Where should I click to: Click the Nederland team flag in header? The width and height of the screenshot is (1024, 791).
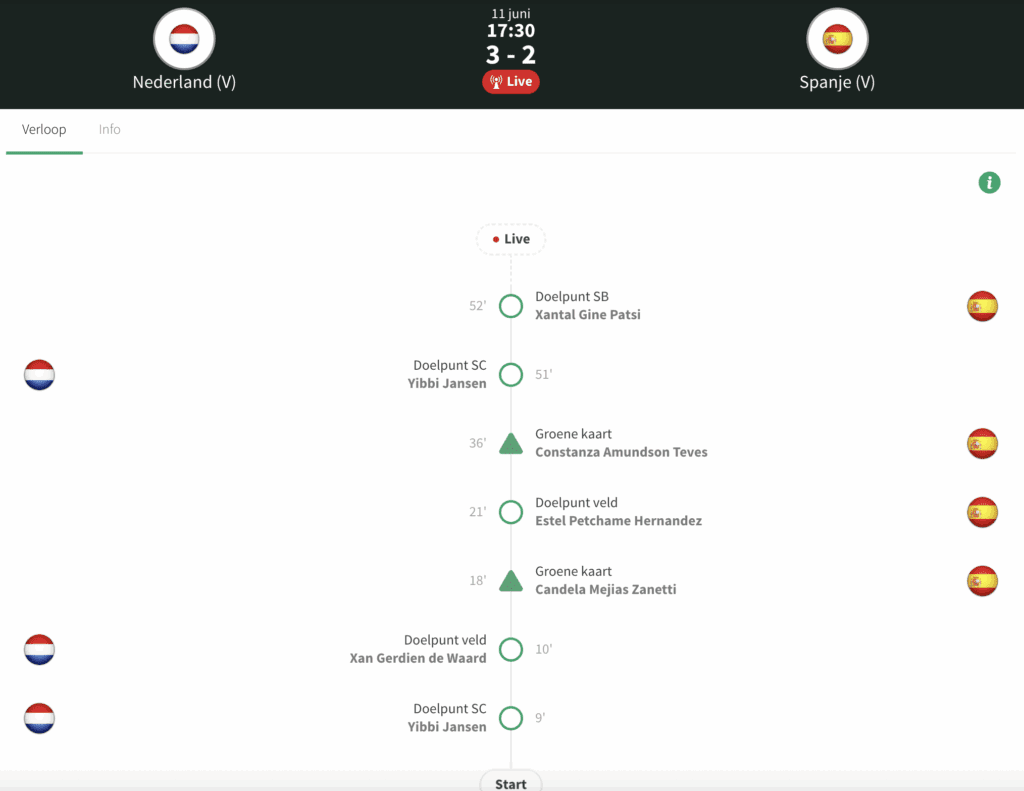[x=184, y=39]
